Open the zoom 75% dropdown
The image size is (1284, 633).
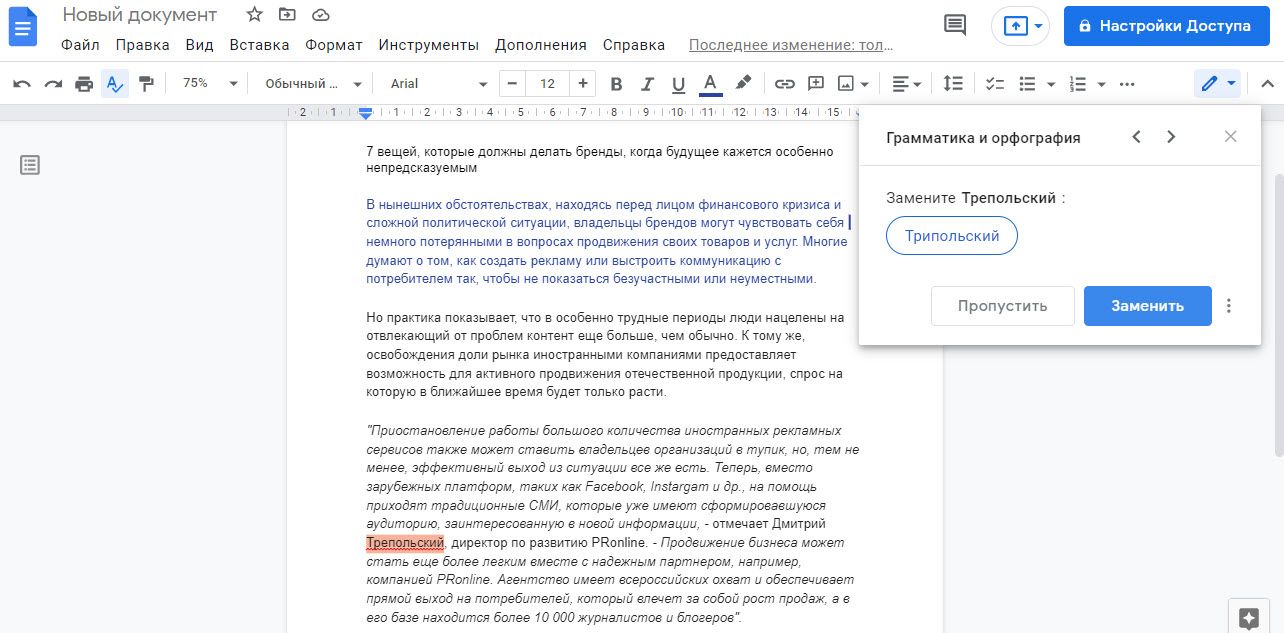(209, 84)
